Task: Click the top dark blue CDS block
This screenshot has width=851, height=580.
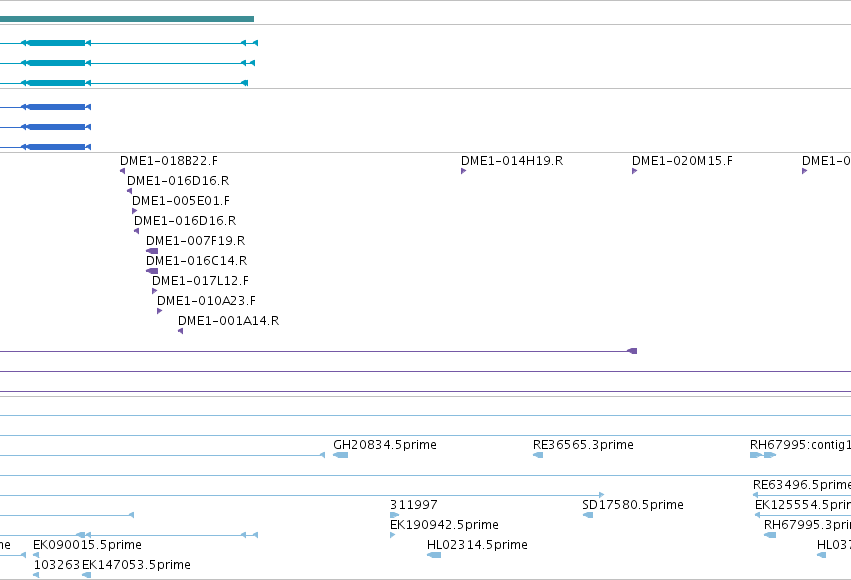Action: pyautogui.click(x=56, y=107)
